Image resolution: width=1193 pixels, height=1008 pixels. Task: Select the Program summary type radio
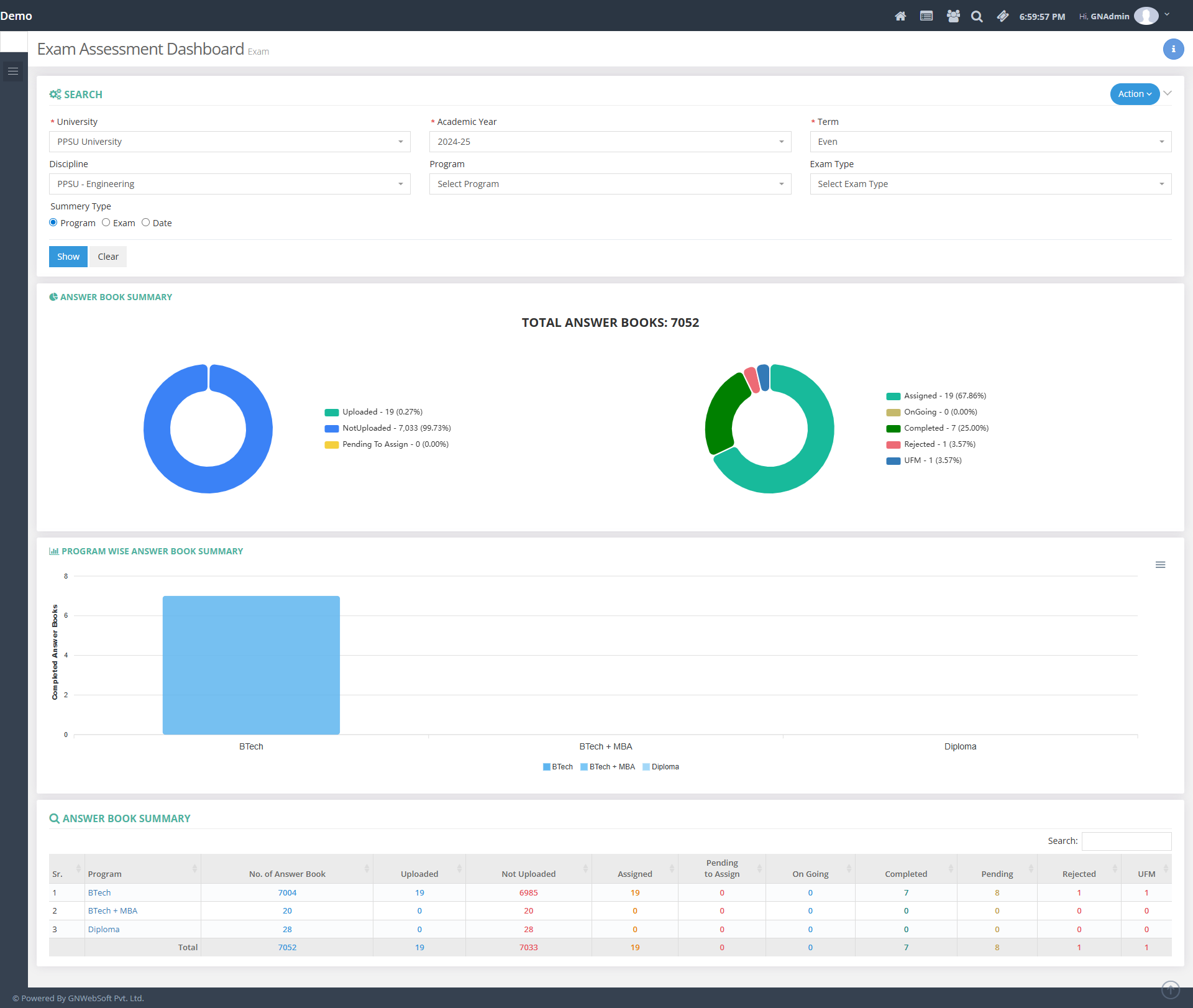53,222
